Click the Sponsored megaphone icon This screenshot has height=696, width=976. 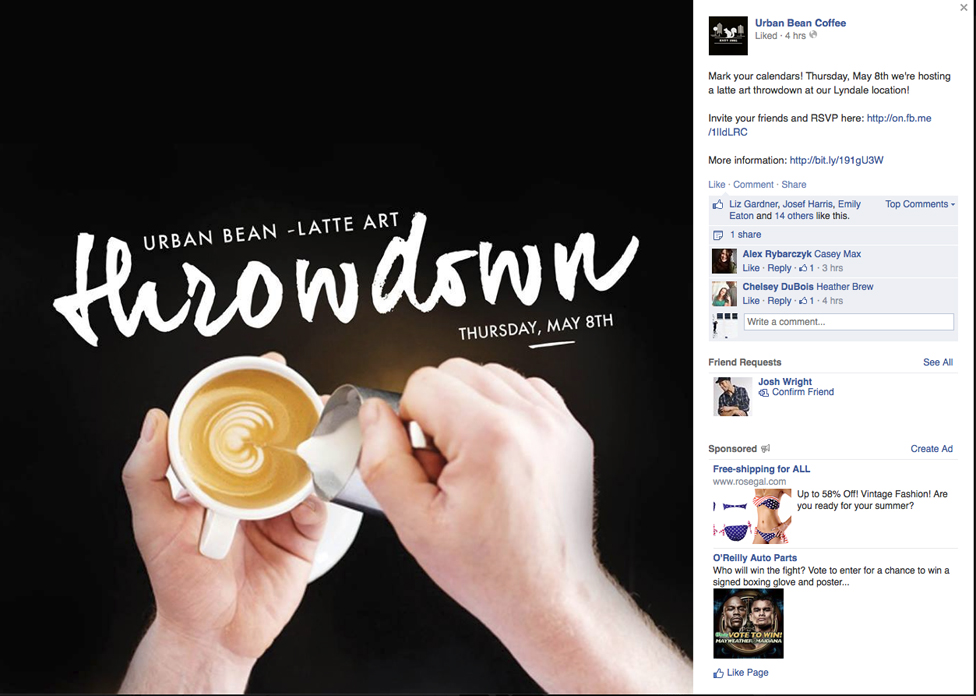(766, 448)
